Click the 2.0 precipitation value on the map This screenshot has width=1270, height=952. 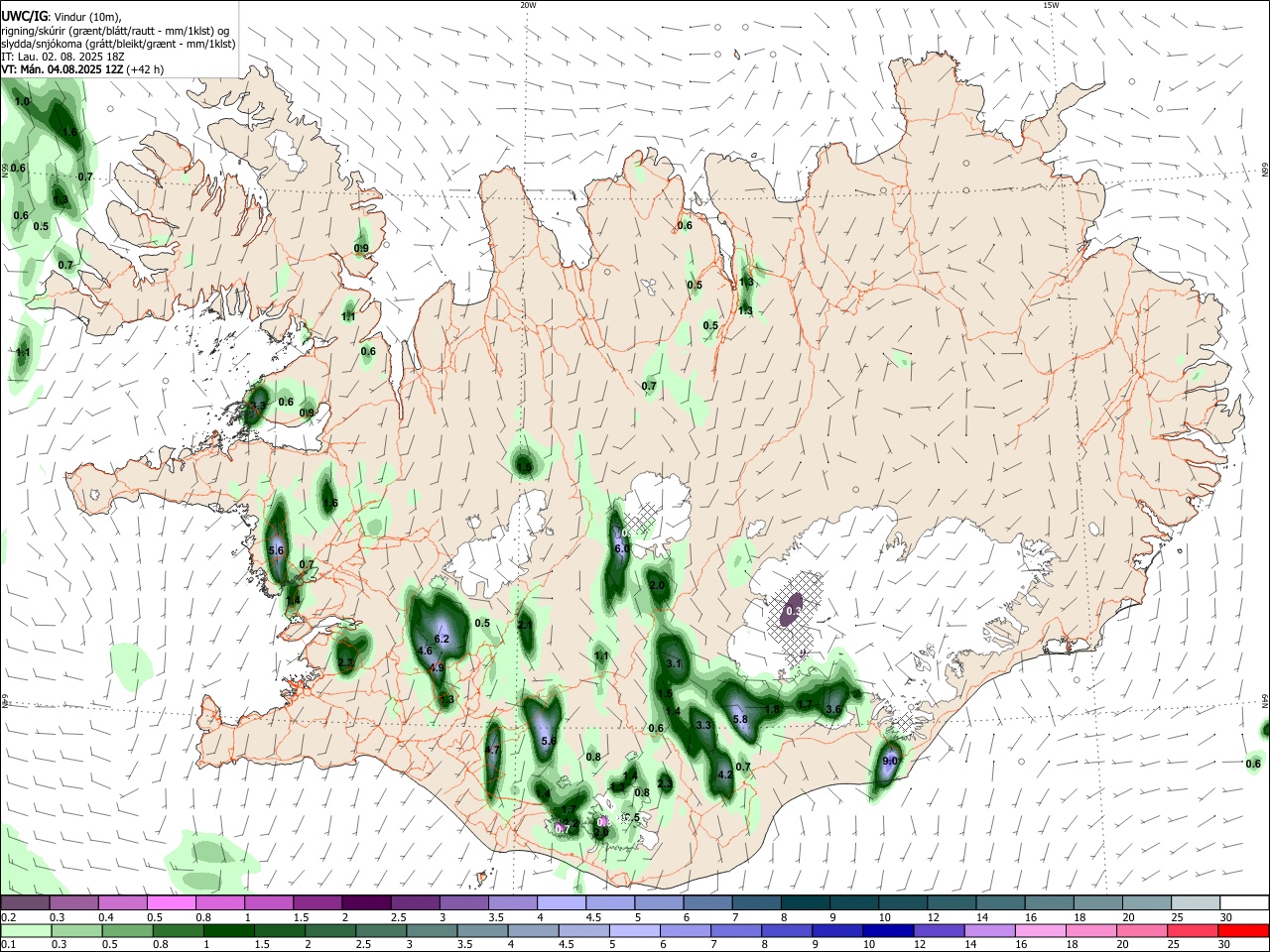(x=657, y=586)
